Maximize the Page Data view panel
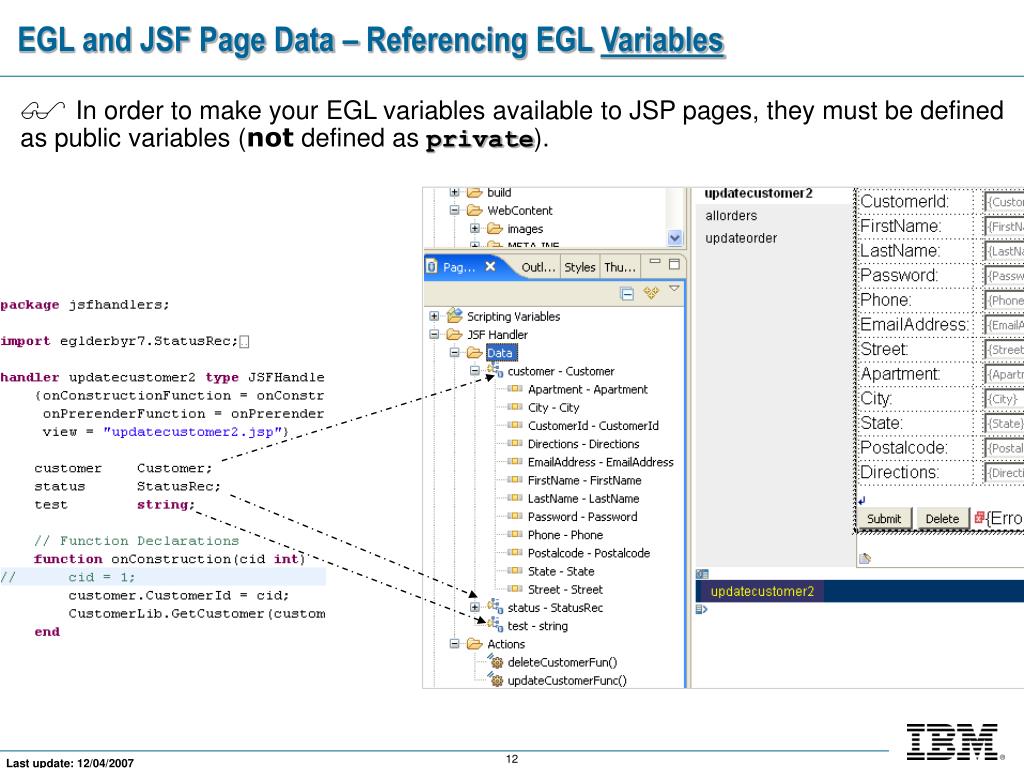This screenshot has width=1024, height=768. [x=674, y=264]
